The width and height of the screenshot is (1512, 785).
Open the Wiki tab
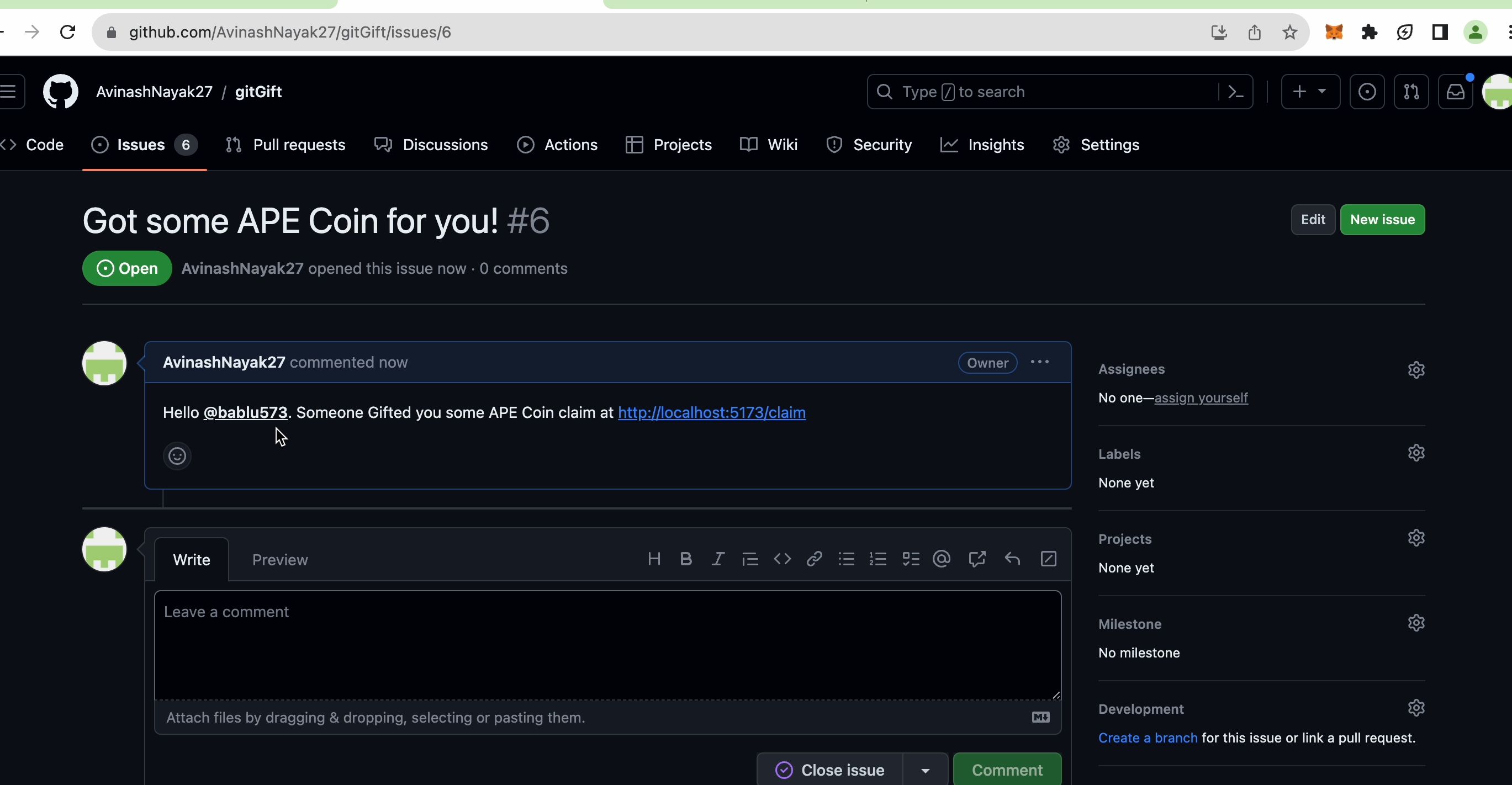(769, 145)
